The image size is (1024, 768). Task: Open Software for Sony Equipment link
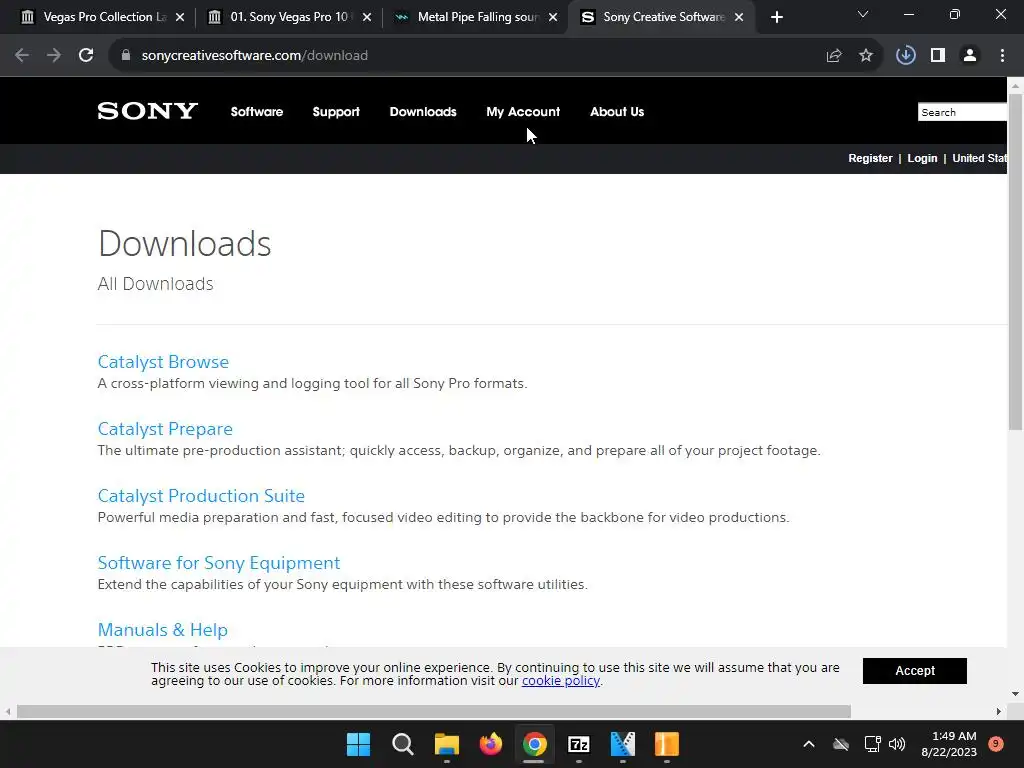tap(219, 563)
